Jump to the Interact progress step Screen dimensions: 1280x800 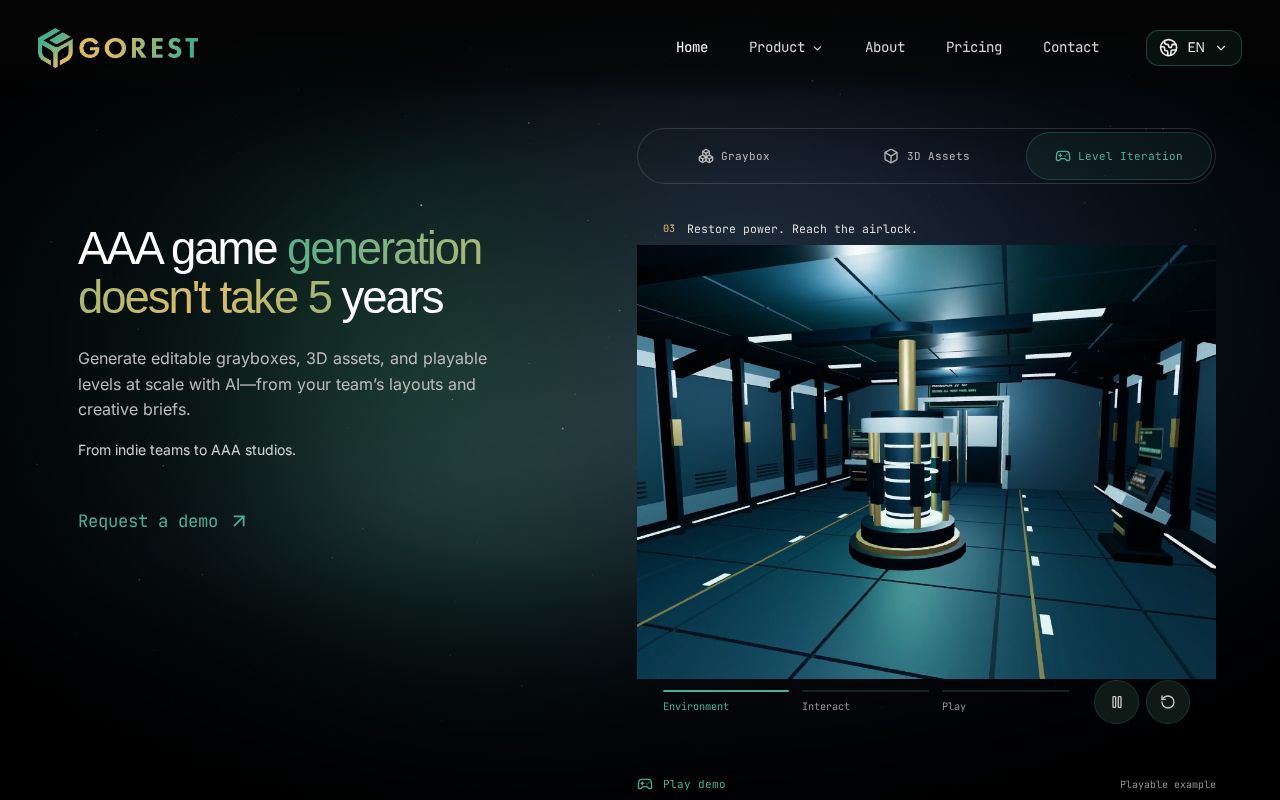[865, 701]
